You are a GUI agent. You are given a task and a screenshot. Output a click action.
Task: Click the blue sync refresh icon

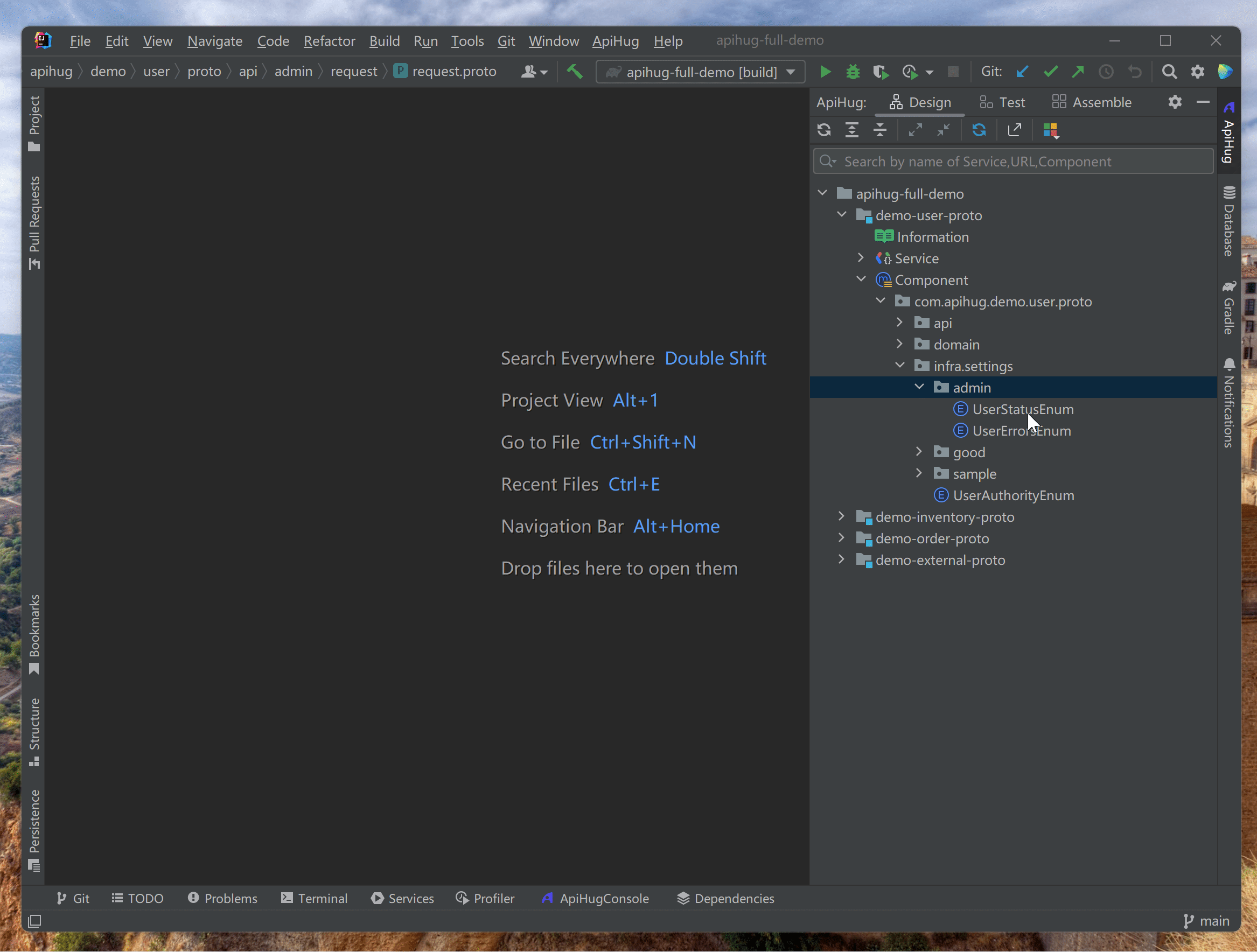(x=979, y=130)
